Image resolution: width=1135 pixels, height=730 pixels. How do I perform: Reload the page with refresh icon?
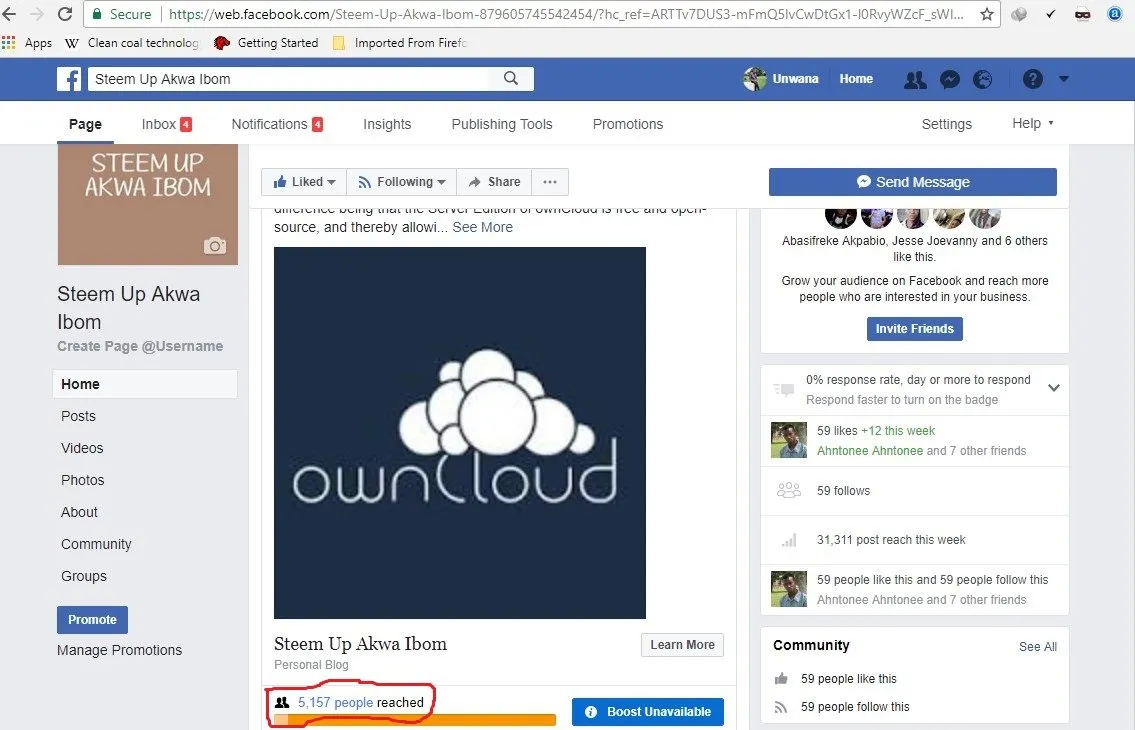click(65, 14)
